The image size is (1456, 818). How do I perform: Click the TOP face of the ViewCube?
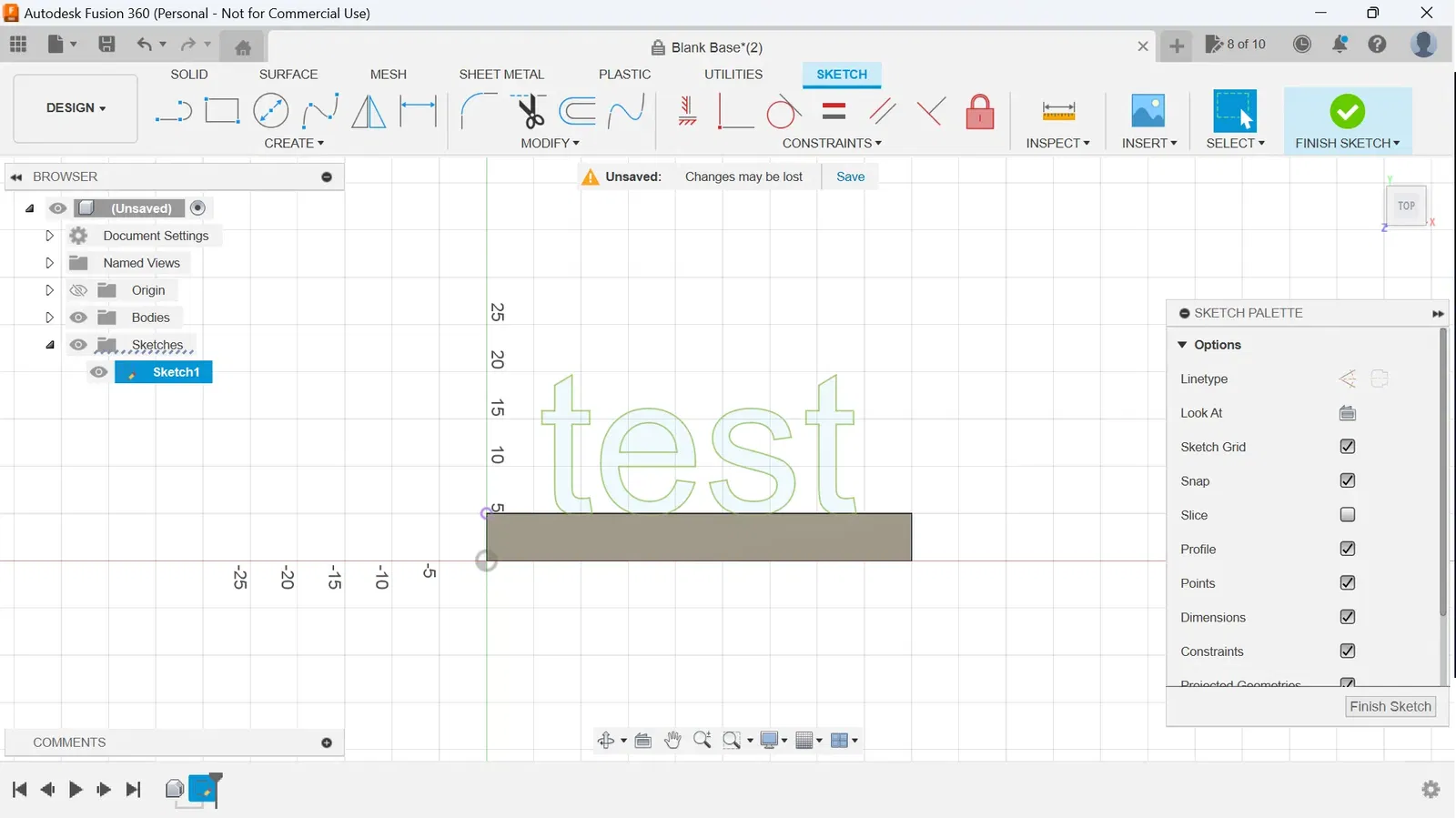point(1406,206)
